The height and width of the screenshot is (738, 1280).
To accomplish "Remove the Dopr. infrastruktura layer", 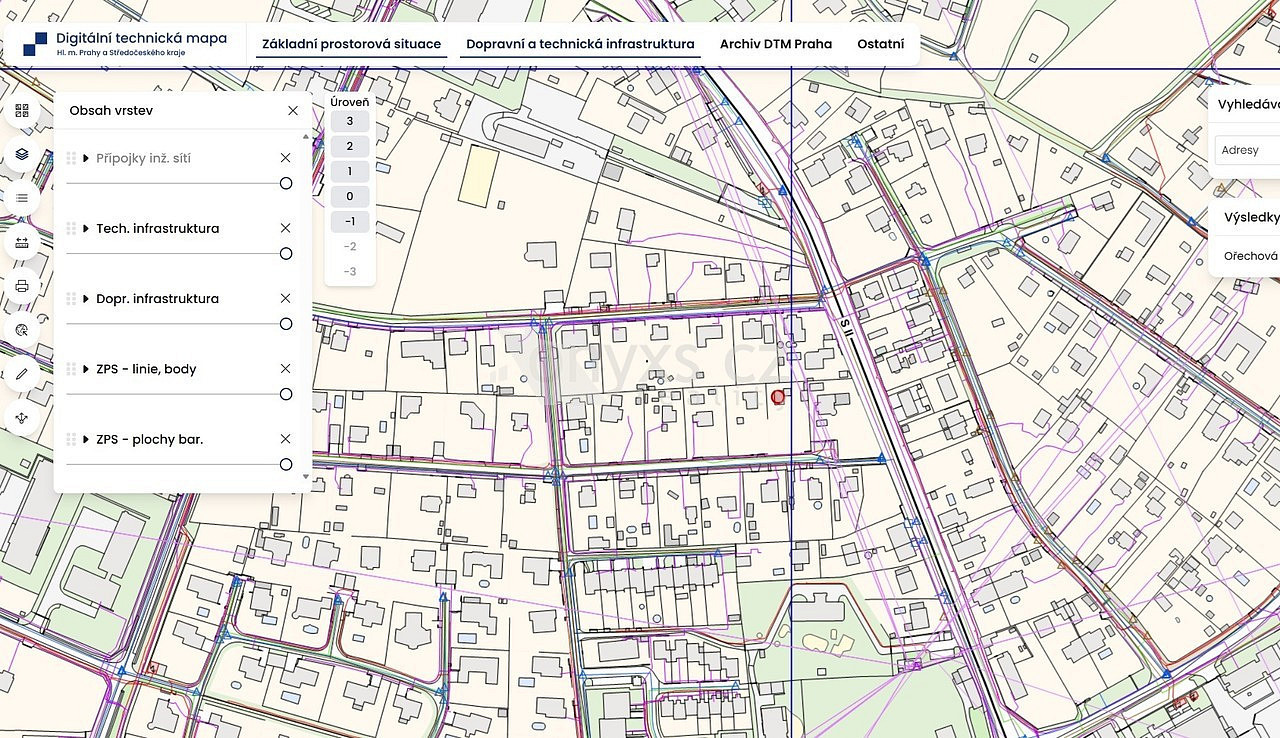I will (286, 298).
